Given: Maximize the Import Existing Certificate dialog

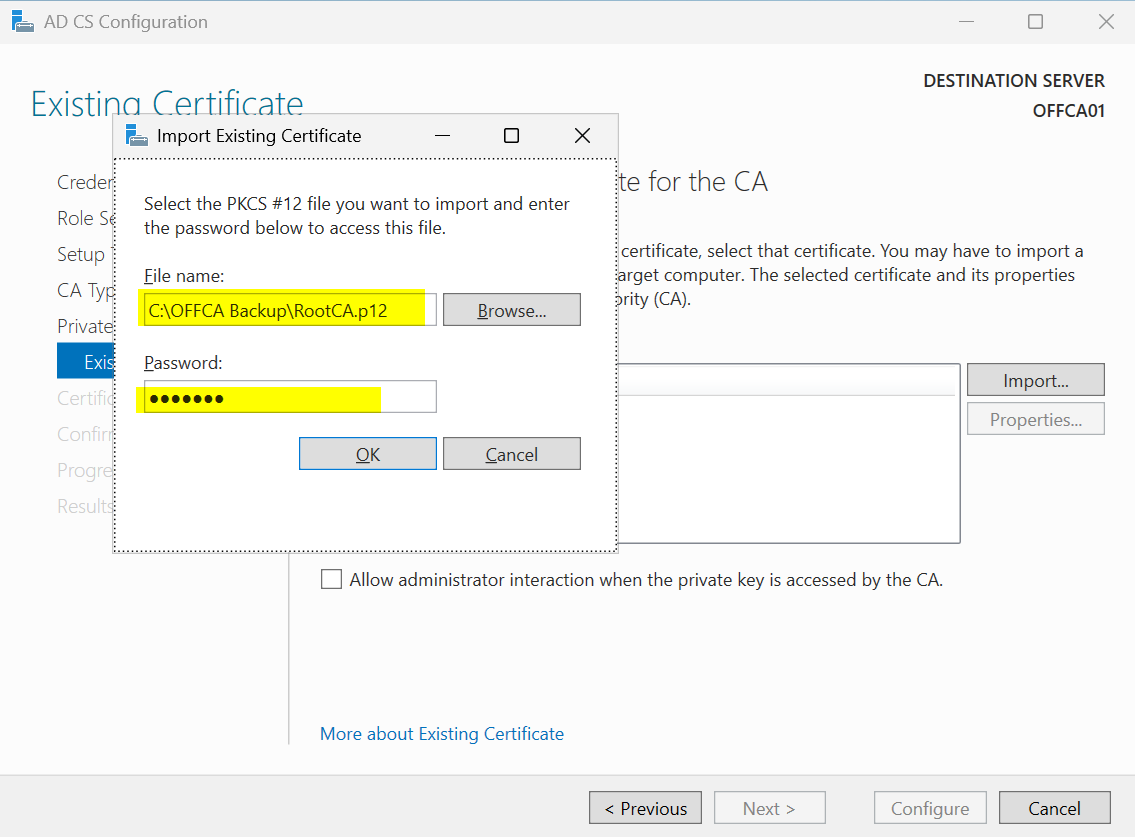Looking at the screenshot, I should pyautogui.click(x=511, y=136).
